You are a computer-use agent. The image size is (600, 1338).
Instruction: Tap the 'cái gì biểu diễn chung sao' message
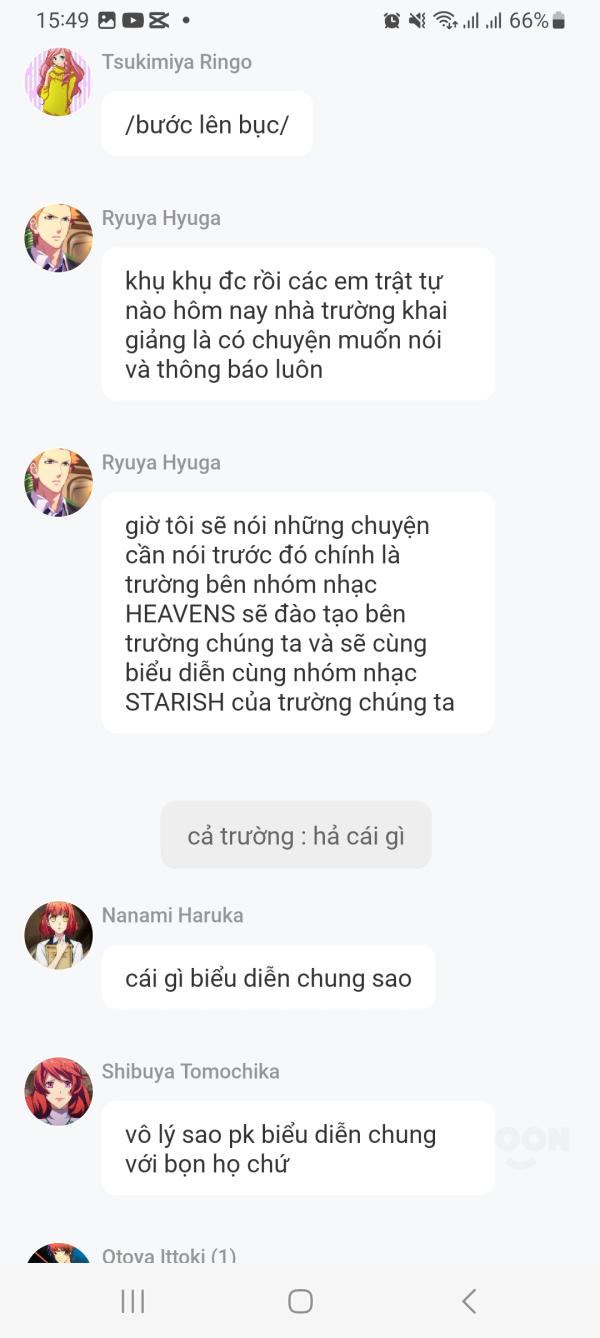268,977
